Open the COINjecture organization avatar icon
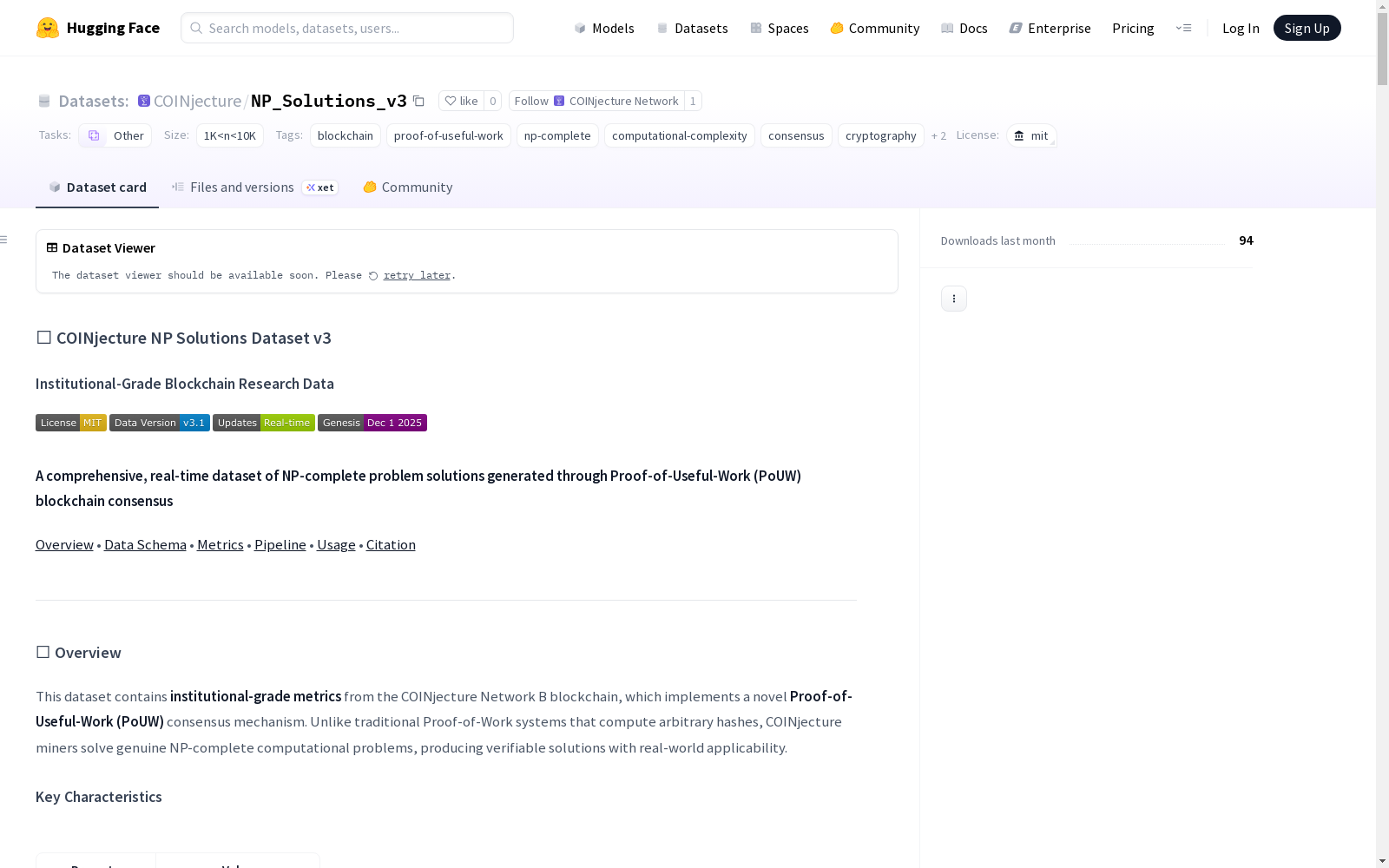This screenshot has width=1389, height=868. pyautogui.click(x=144, y=101)
